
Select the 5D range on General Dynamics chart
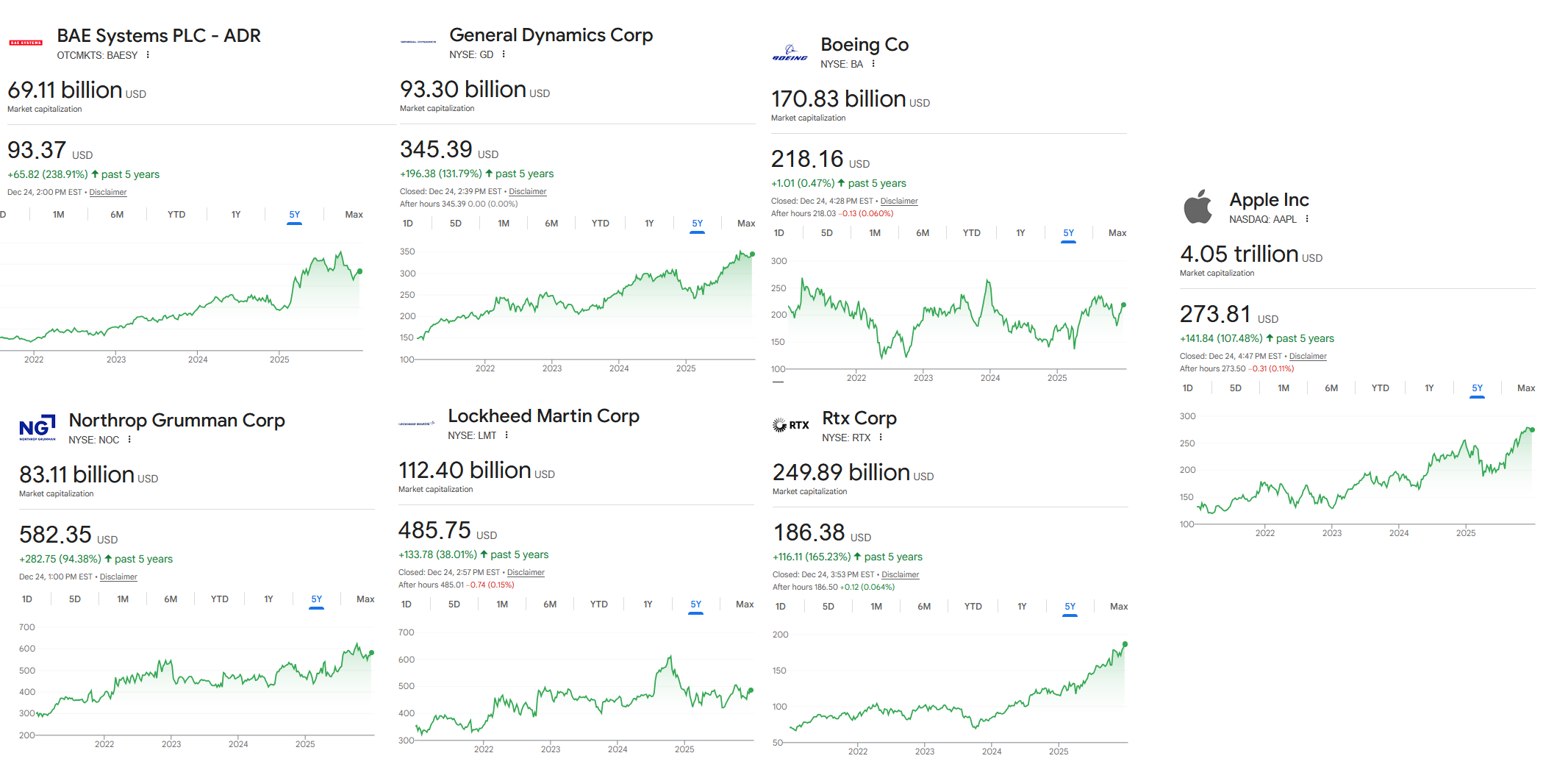point(456,224)
